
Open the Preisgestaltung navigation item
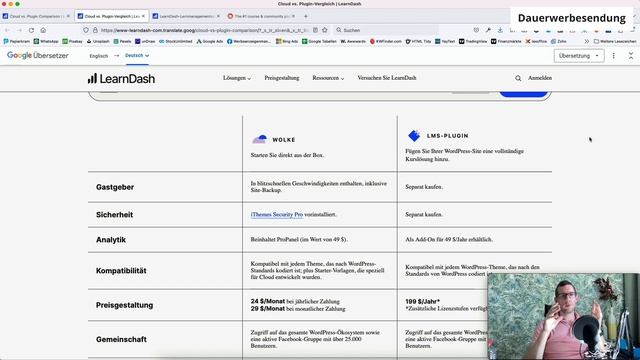pos(282,78)
